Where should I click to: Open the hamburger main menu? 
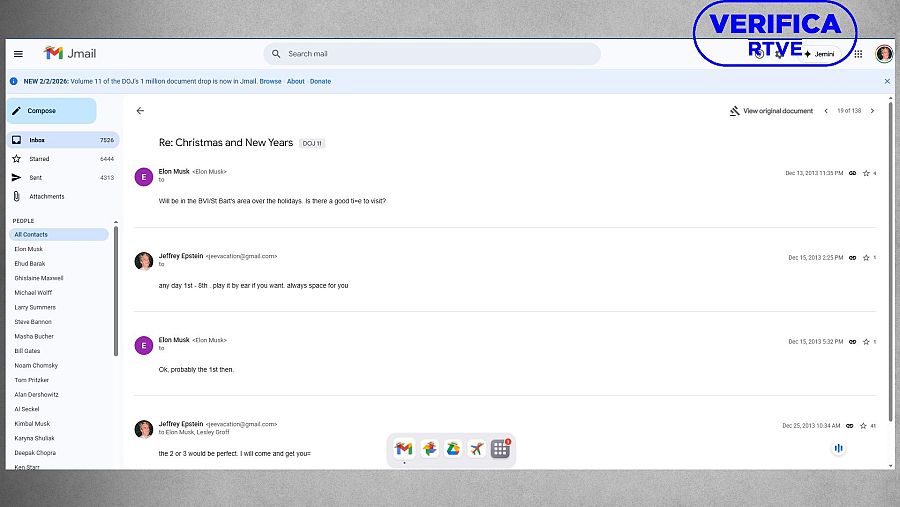click(x=18, y=54)
